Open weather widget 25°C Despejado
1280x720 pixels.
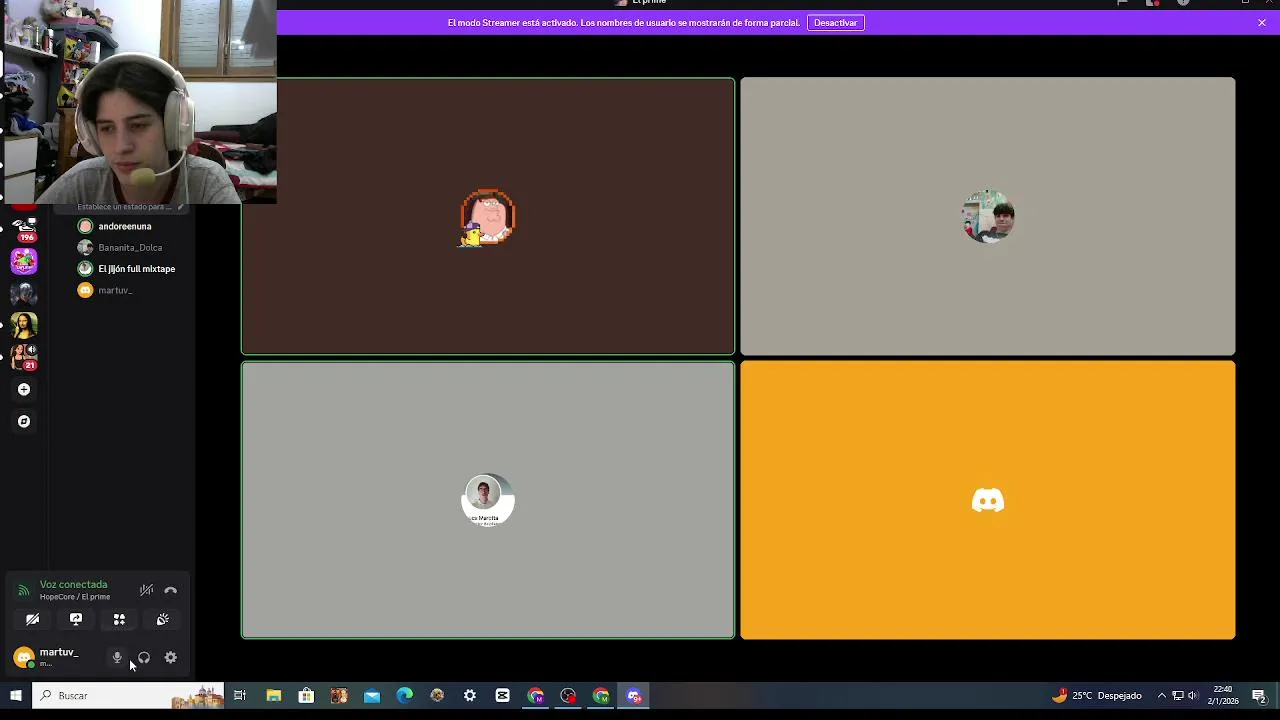(1097, 696)
